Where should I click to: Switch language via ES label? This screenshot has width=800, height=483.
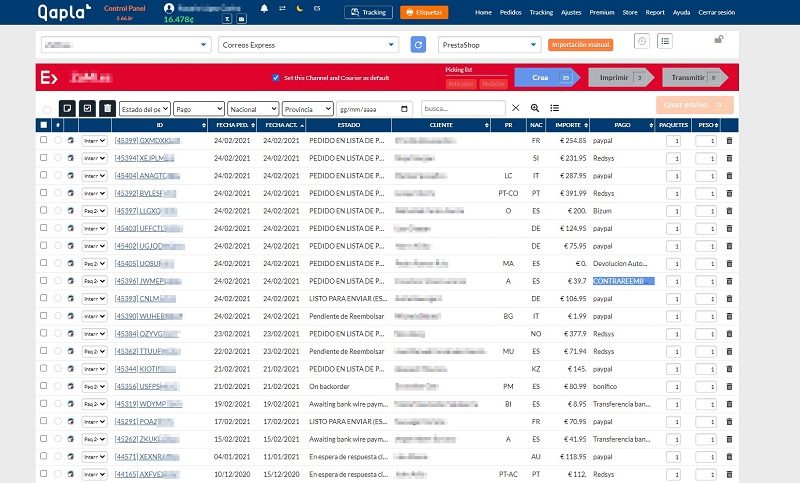coord(317,8)
